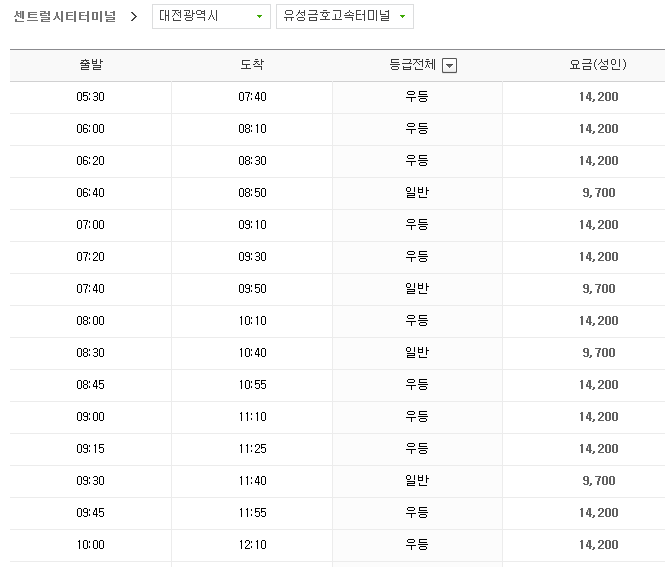Click the 09:50 arrival time
This screenshot has height=567, width=665.
coord(252,289)
